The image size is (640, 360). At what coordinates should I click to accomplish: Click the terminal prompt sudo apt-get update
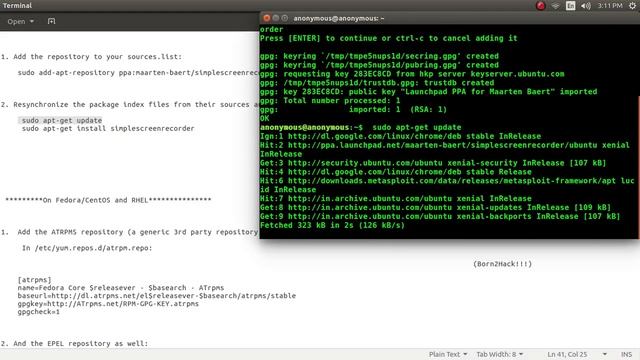[x=360, y=127]
